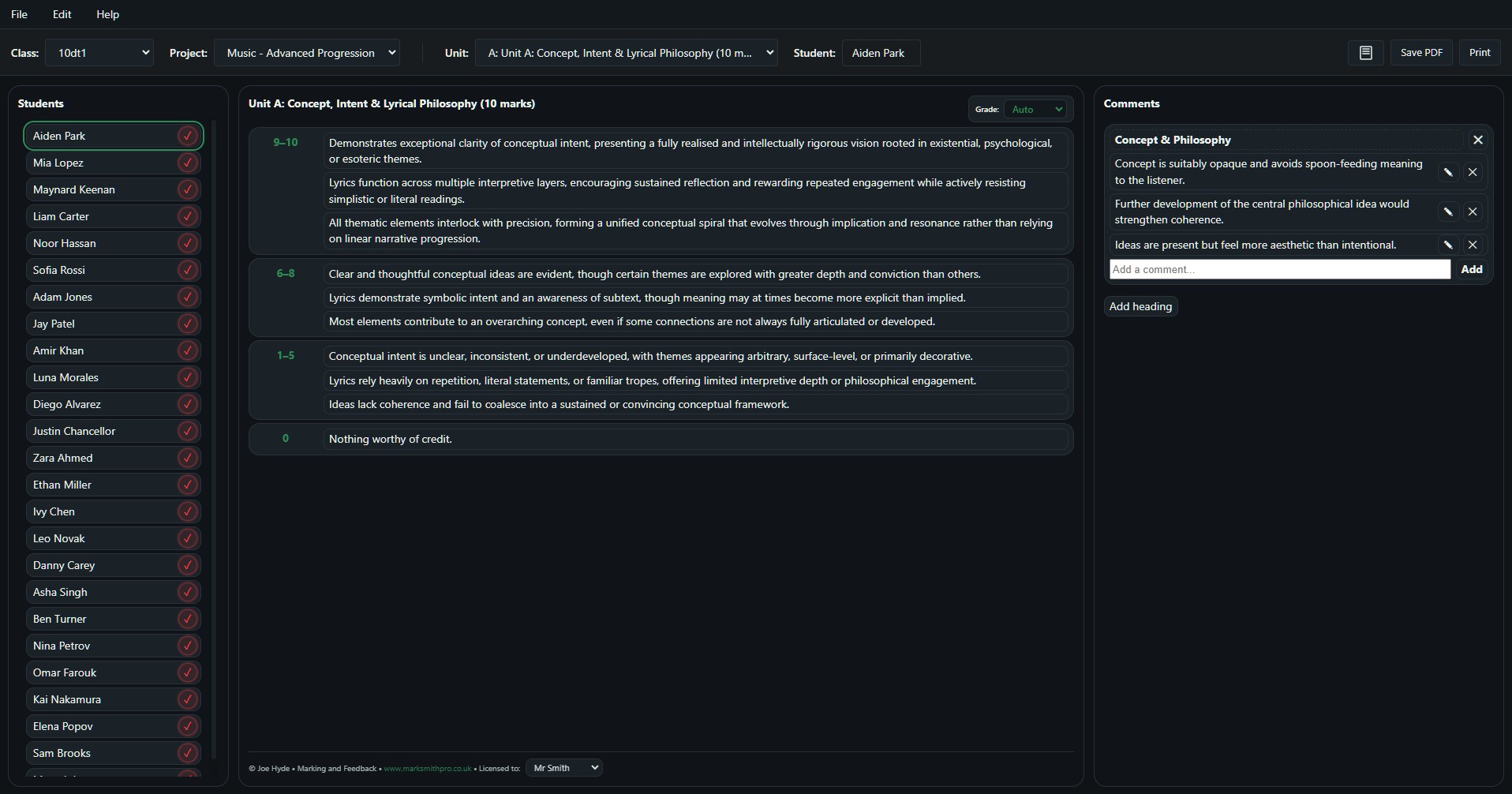Open the Class dropdown showing 10dt1
Viewport: 1512px width, 794px height.
[99, 52]
